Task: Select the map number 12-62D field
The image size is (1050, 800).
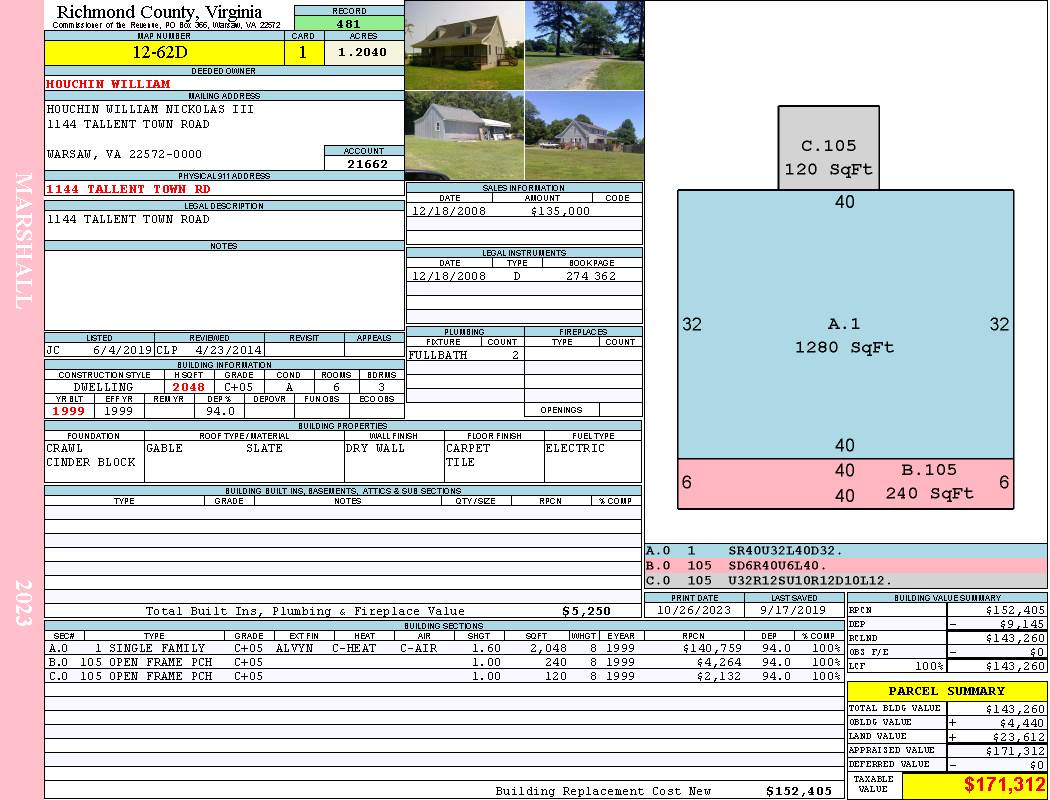Action: point(164,52)
